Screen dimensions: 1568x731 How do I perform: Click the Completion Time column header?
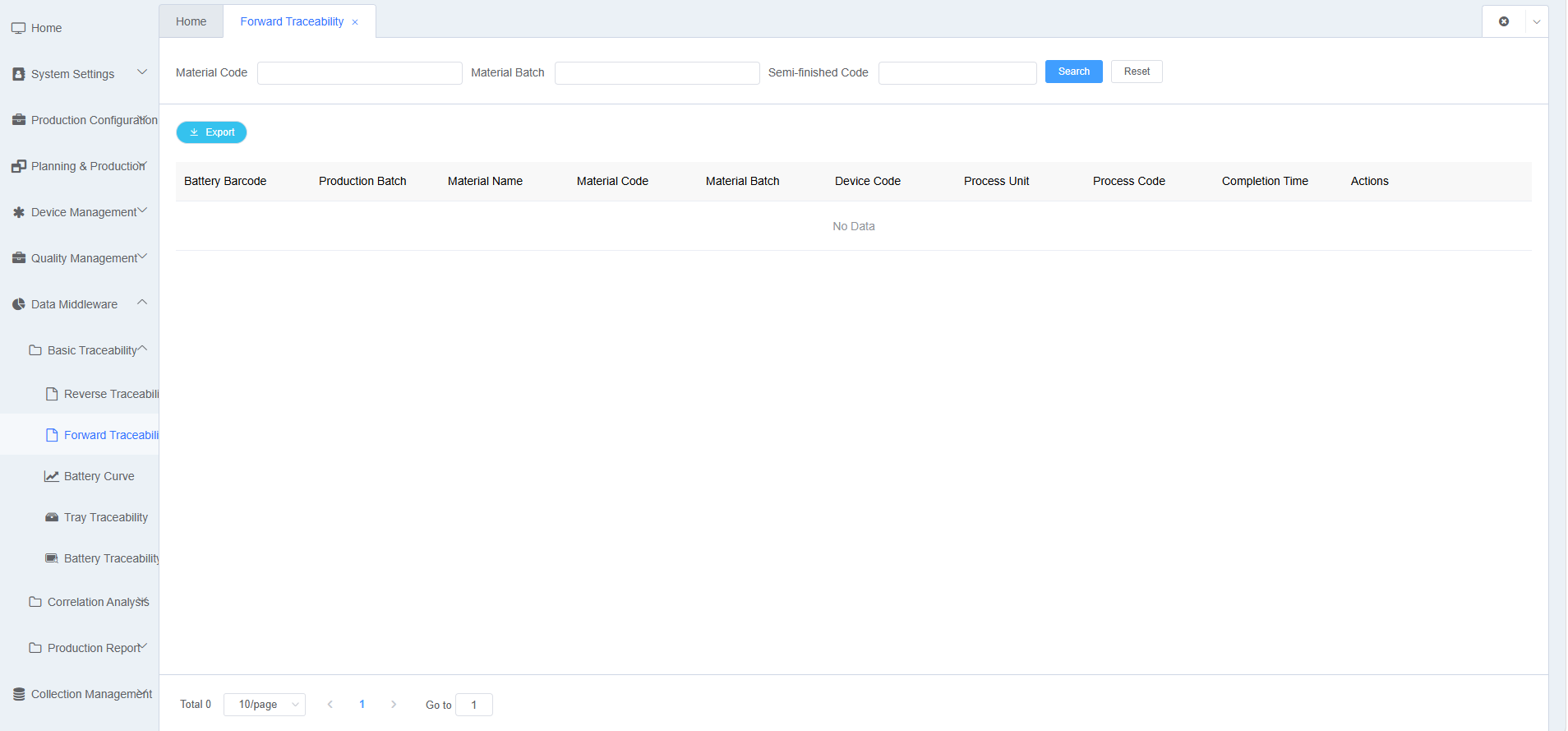tap(1265, 181)
